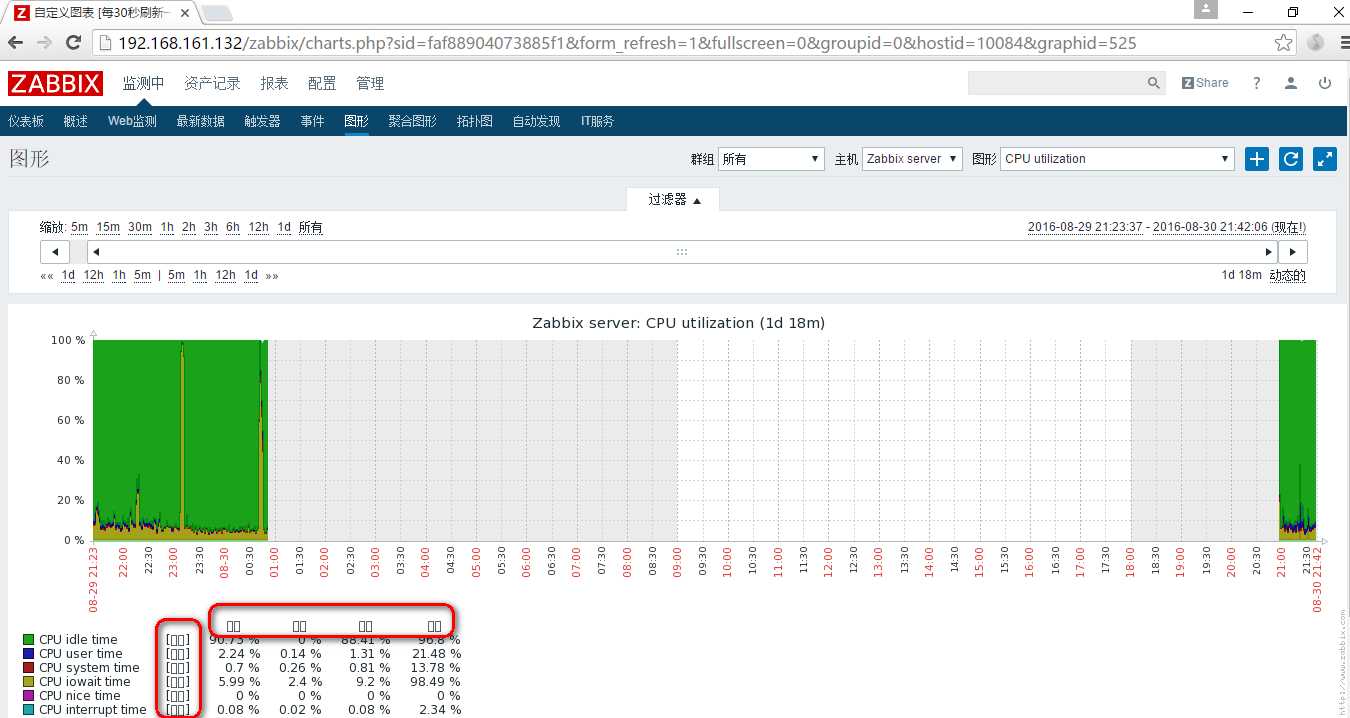Go to 仪表板 submenu
The image size is (1350, 718).
26,121
